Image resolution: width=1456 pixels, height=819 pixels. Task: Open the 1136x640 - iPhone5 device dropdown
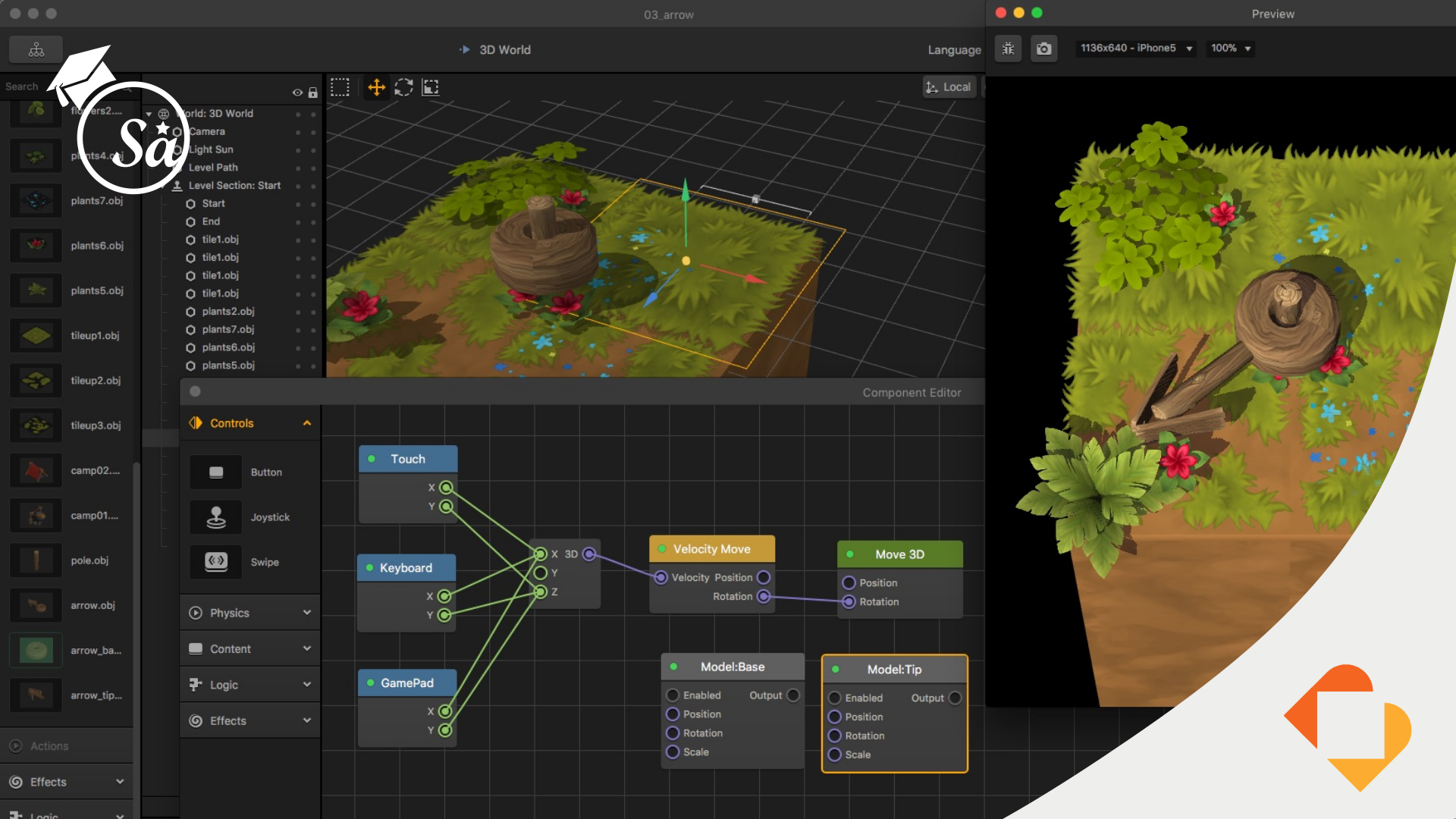[1135, 48]
